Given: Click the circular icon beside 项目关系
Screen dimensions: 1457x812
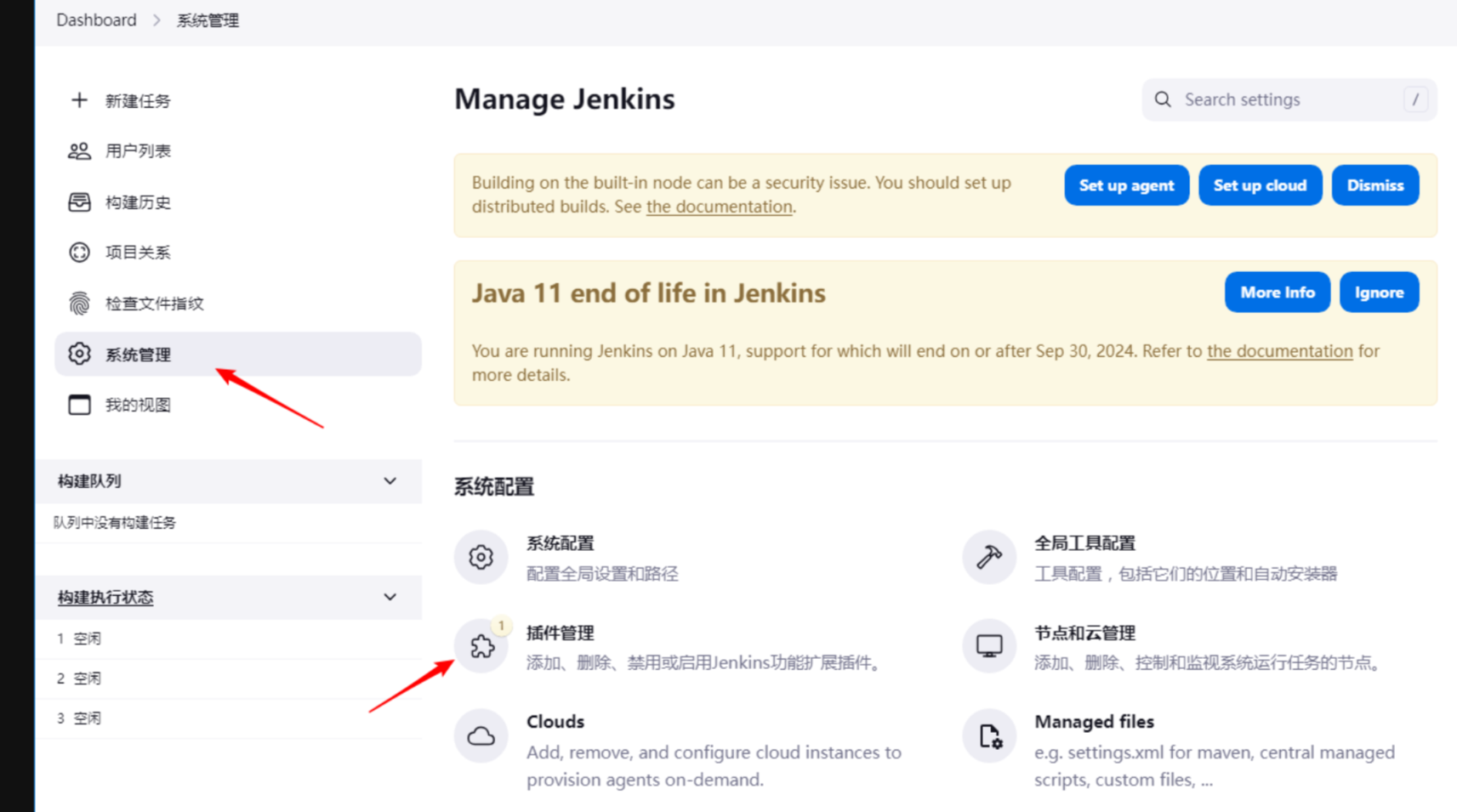Looking at the screenshot, I should pos(79,253).
